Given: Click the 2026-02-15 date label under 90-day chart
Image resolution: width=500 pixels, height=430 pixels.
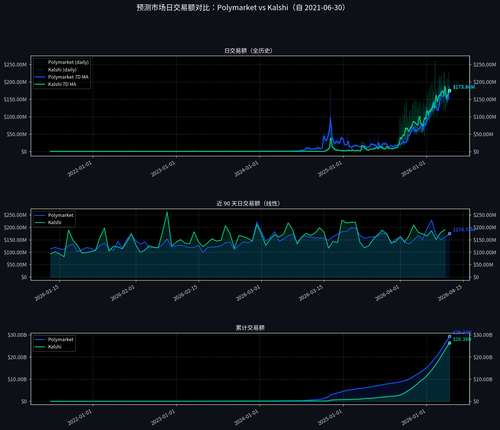Looking at the screenshot, I should coord(186,293).
